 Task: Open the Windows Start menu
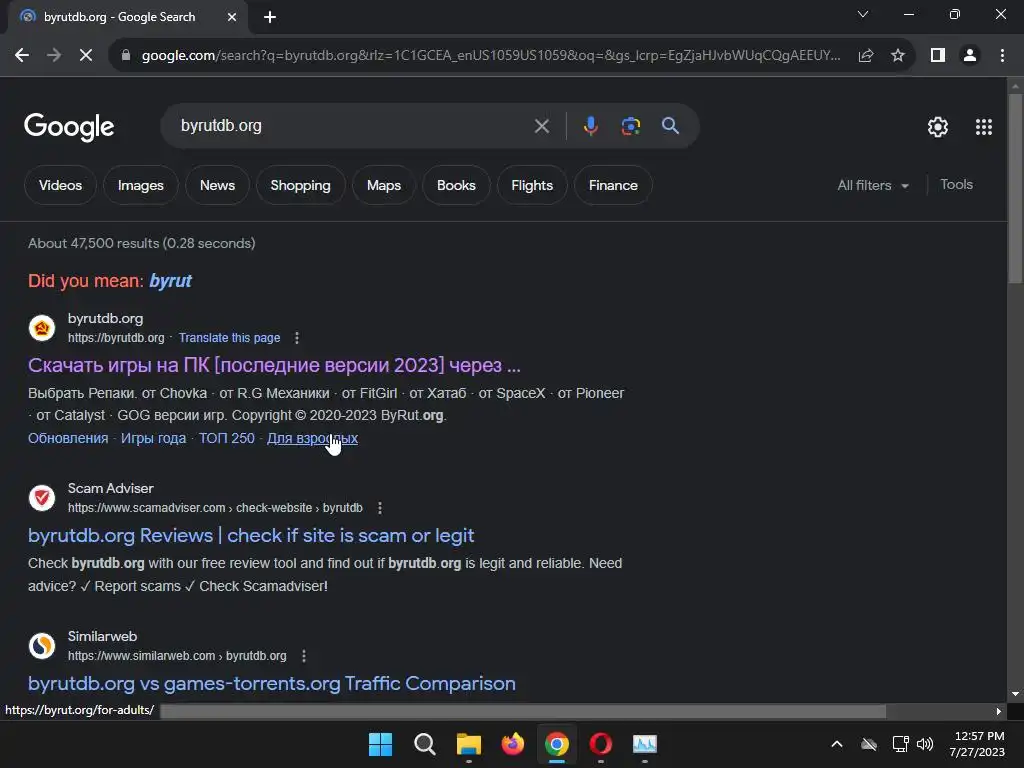coord(380,744)
